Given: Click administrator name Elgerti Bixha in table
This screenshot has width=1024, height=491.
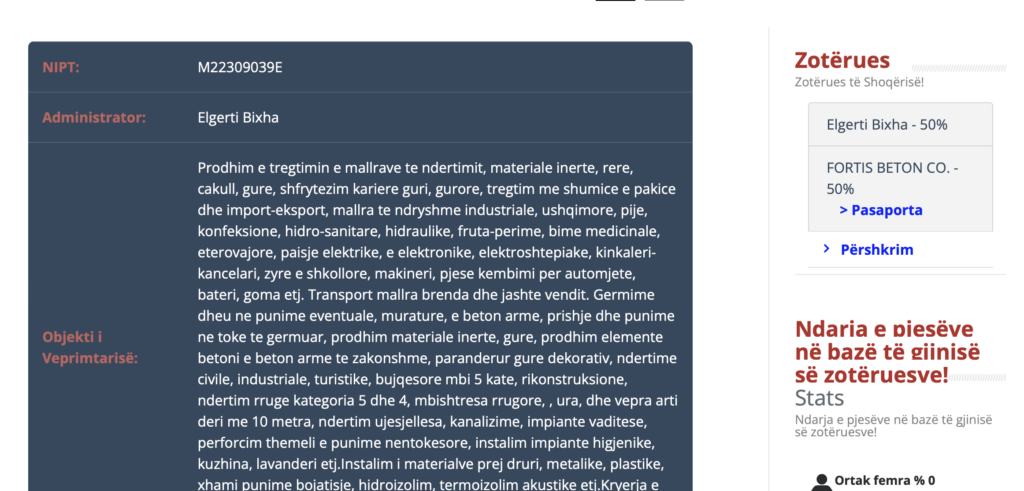Looking at the screenshot, I should click(x=238, y=117).
